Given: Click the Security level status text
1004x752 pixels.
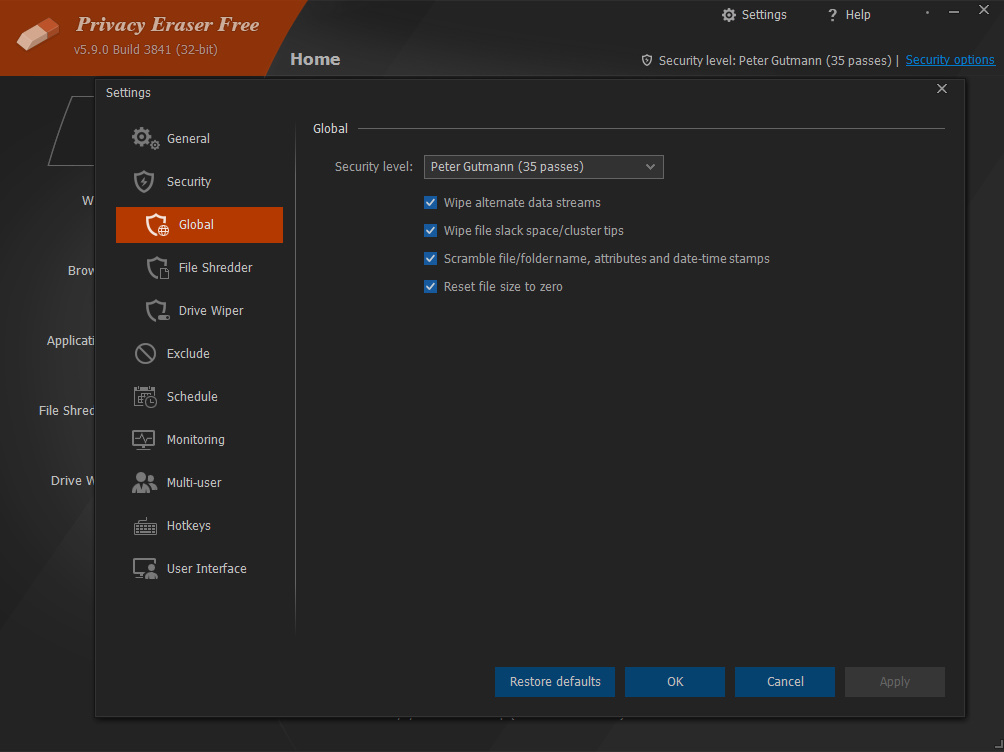Looking at the screenshot, I should click(x=775, y=60).
